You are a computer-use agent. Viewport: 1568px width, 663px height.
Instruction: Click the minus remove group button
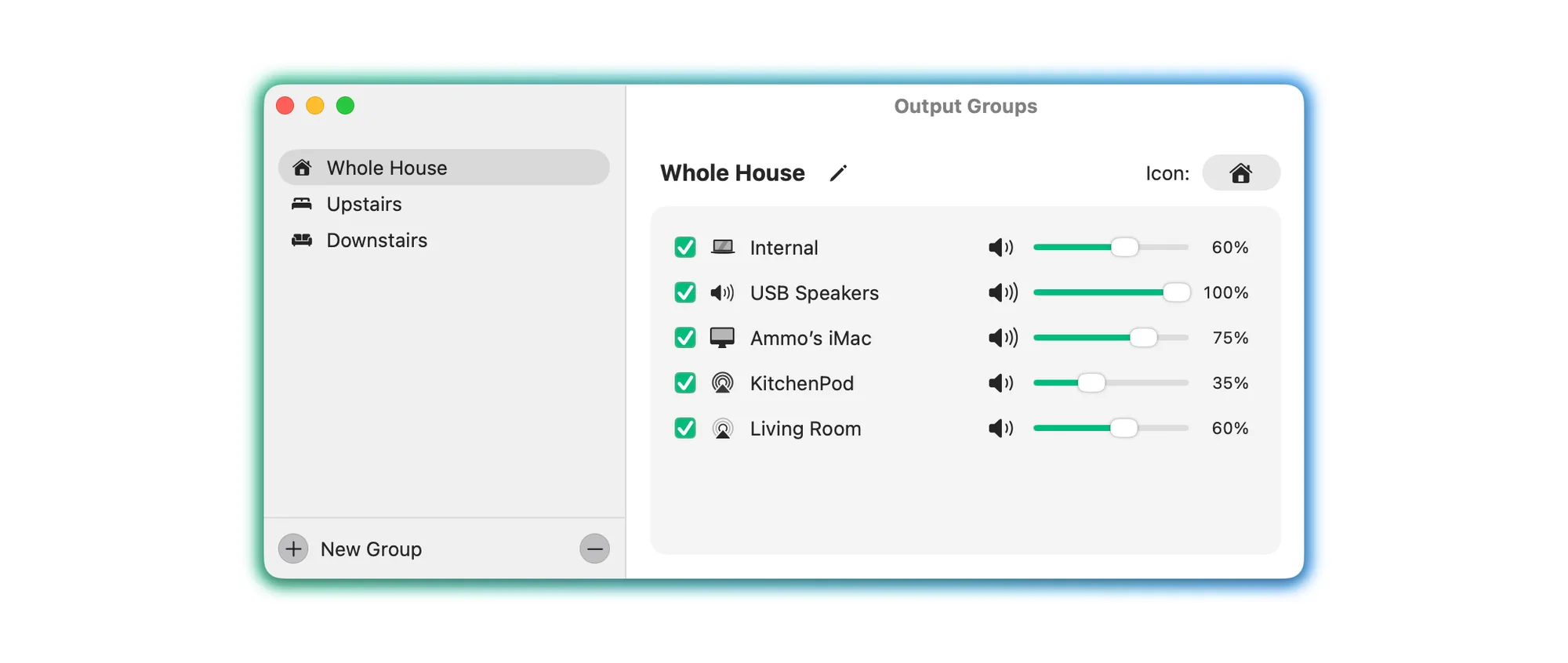[595, 549]
